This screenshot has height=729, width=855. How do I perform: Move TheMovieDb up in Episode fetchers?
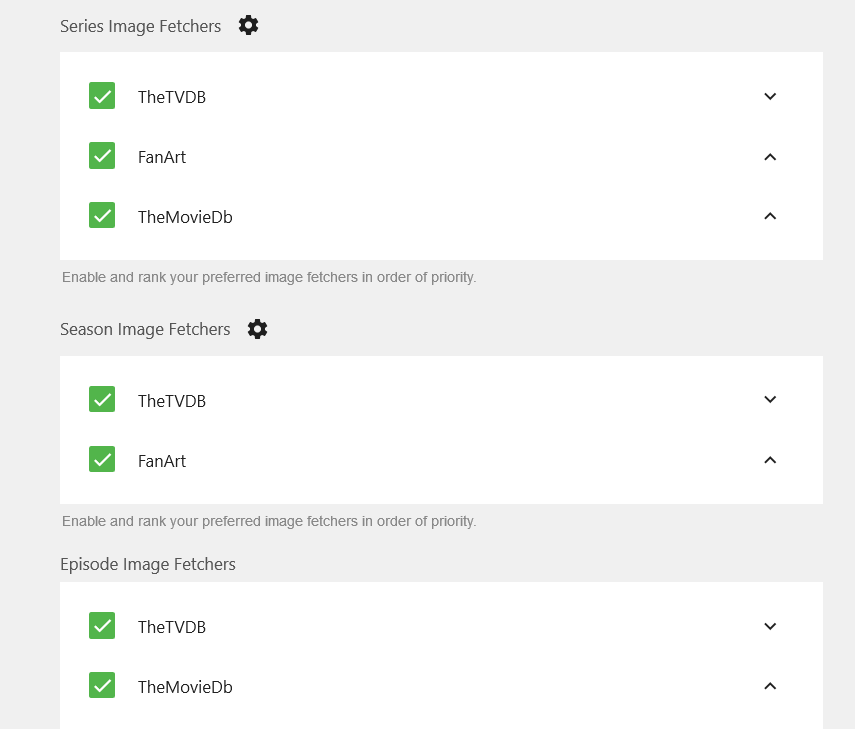click(770, 686)
